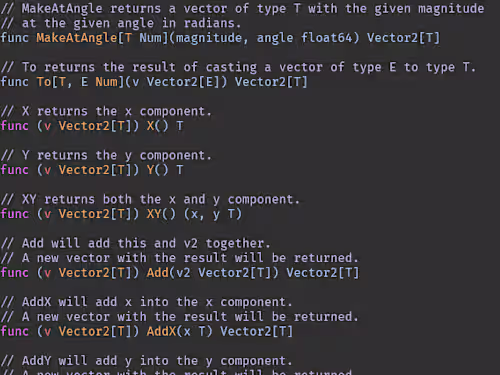
Task: Click the '(x, y T)' return values of XY
Action: click(x=212, y=214)
